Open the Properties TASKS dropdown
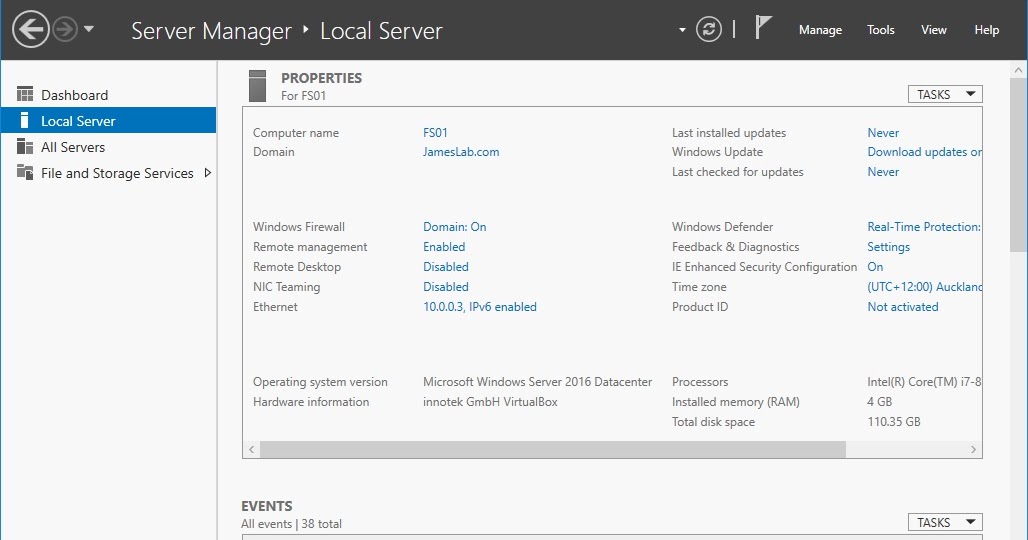 (x=945, y=94)
